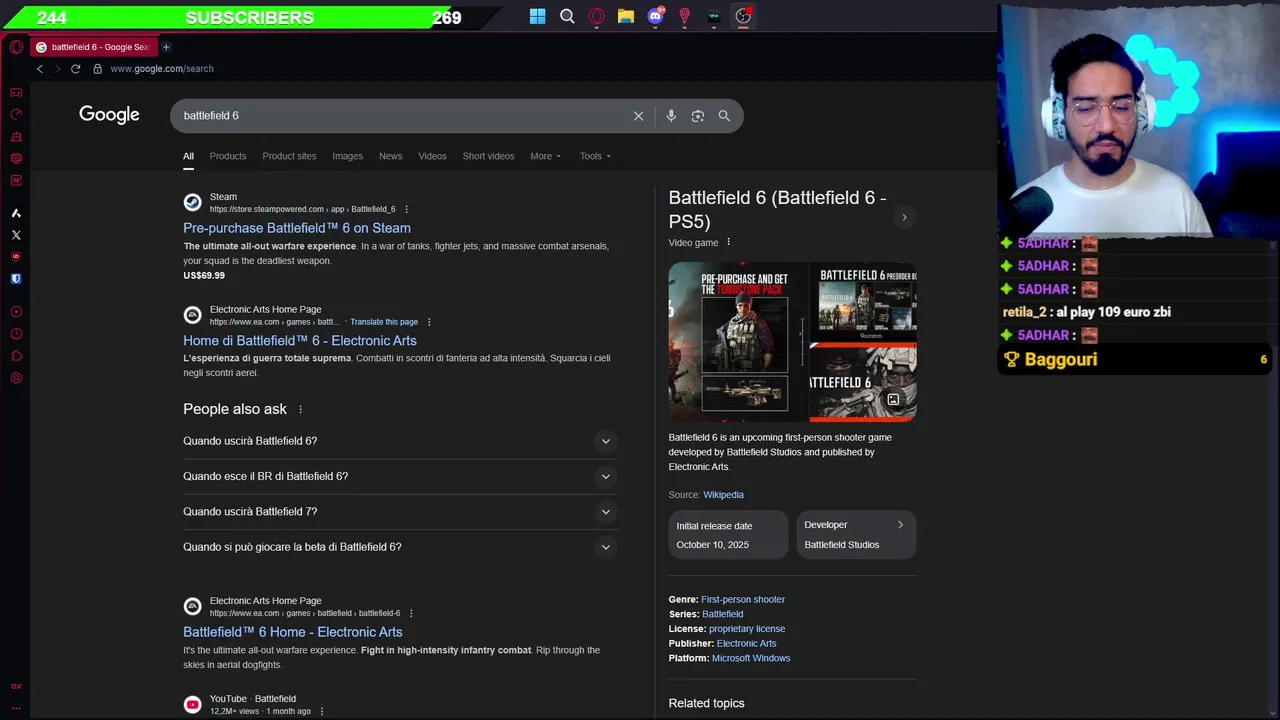Clear the search box text
Screen dimensions: 1280x720
638,116
